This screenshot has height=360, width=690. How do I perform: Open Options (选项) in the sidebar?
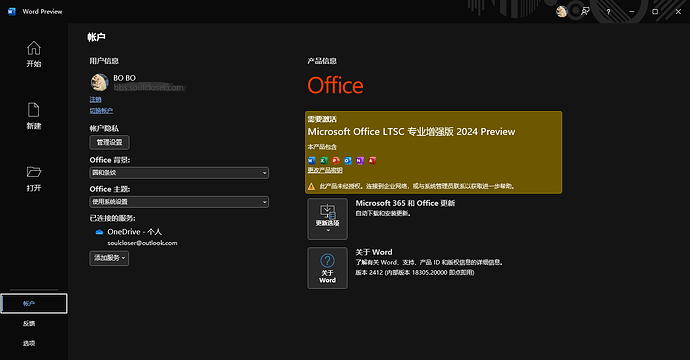point(29,343)
